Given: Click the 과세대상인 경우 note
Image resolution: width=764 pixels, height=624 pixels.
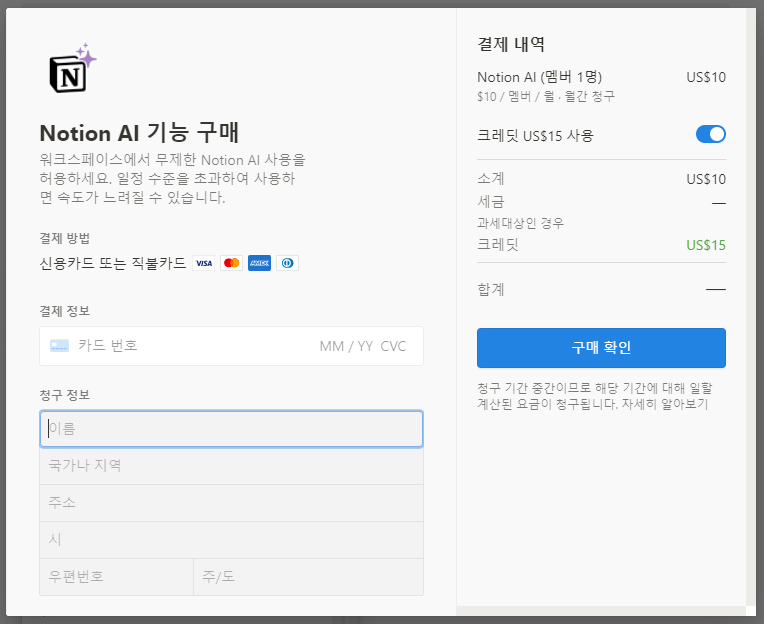Looking at the screenshot, I should [x=520, y=223].
